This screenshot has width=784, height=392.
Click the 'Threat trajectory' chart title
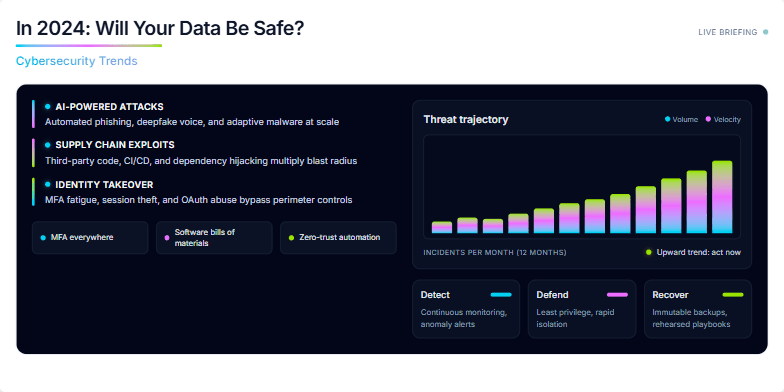pyautogui.click(x=466, y=120)
